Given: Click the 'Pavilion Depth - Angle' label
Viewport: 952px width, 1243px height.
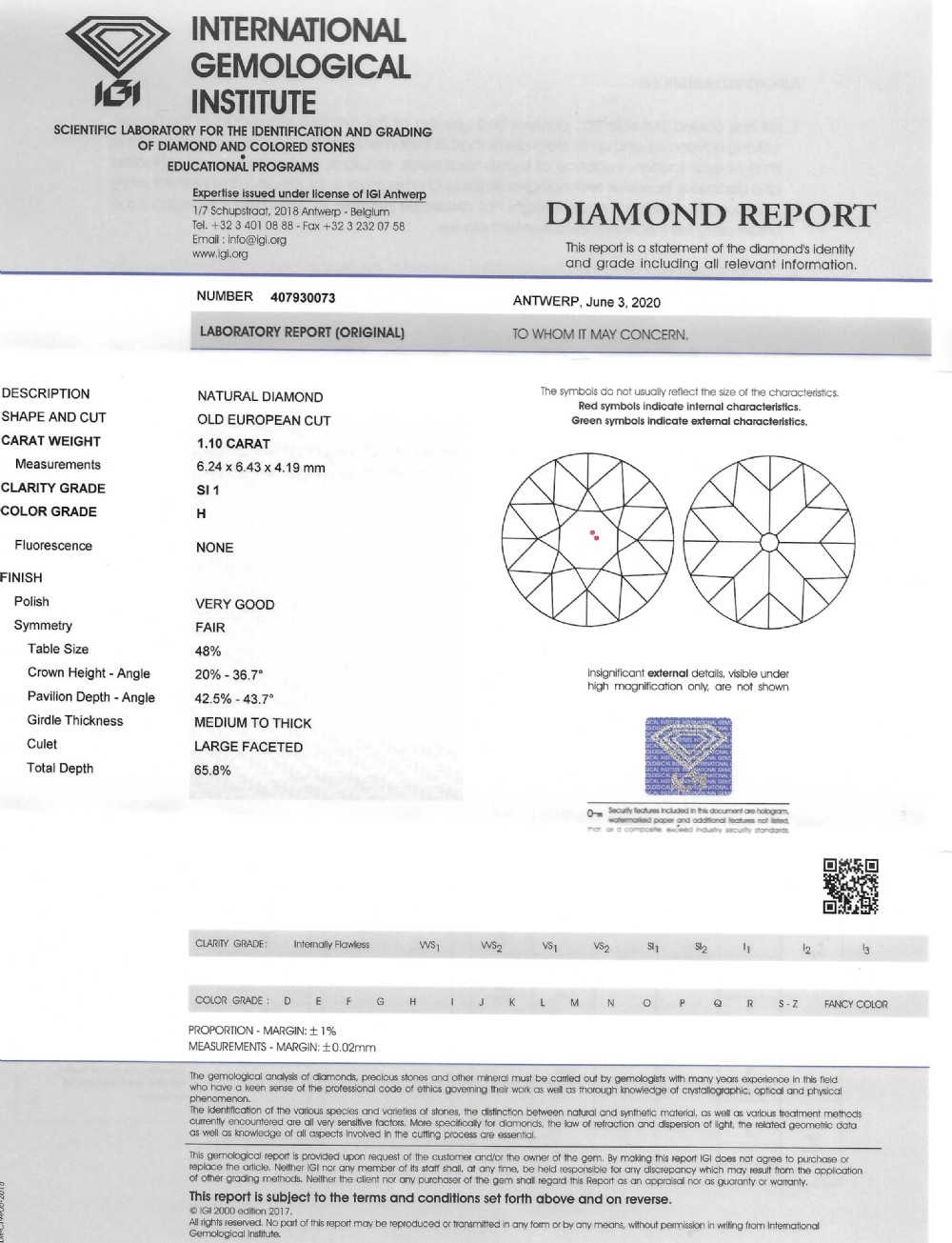Looking at the screenshot, I should [x=91, y=697].
